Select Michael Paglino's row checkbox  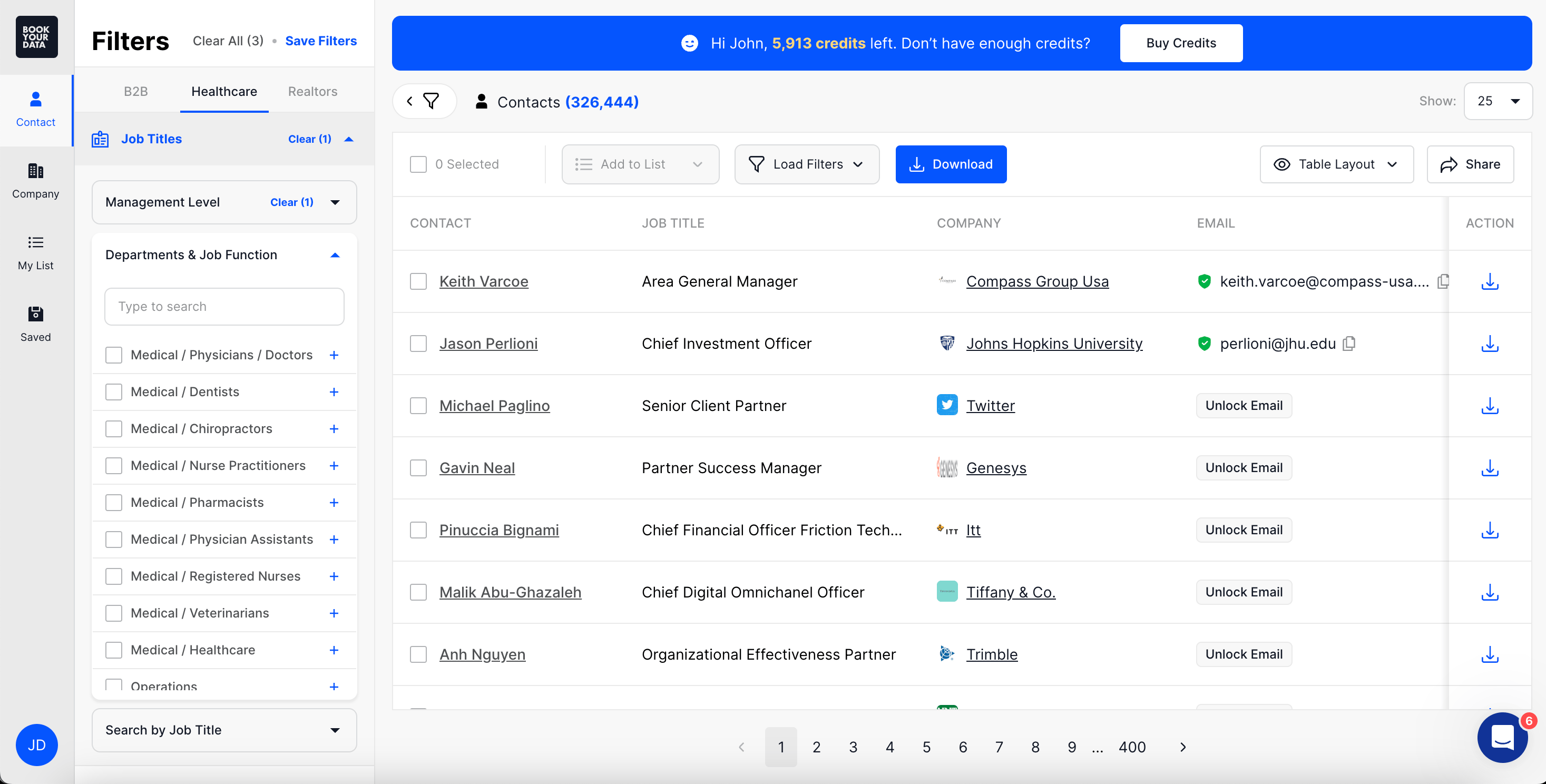418,406
